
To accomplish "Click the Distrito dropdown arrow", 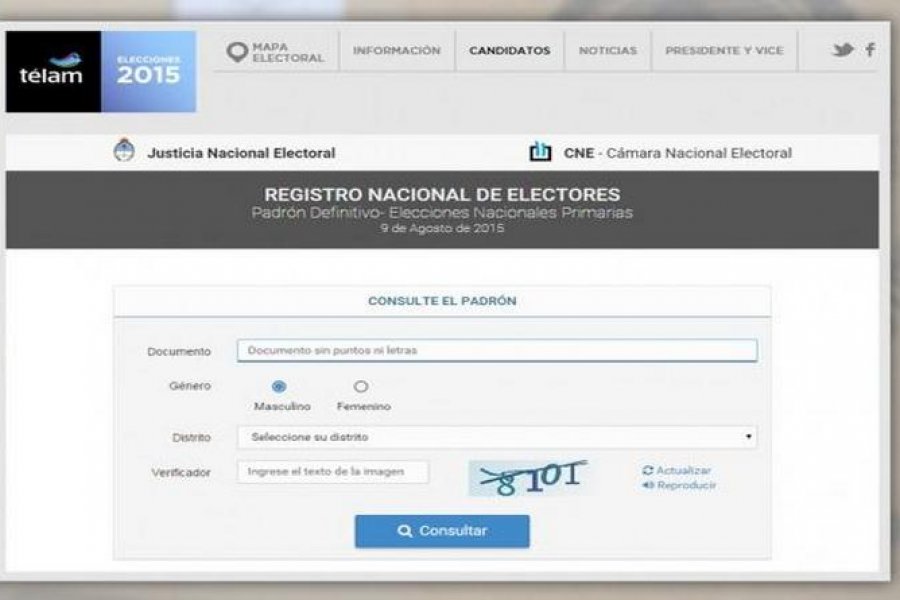I will tap(748, 437).
